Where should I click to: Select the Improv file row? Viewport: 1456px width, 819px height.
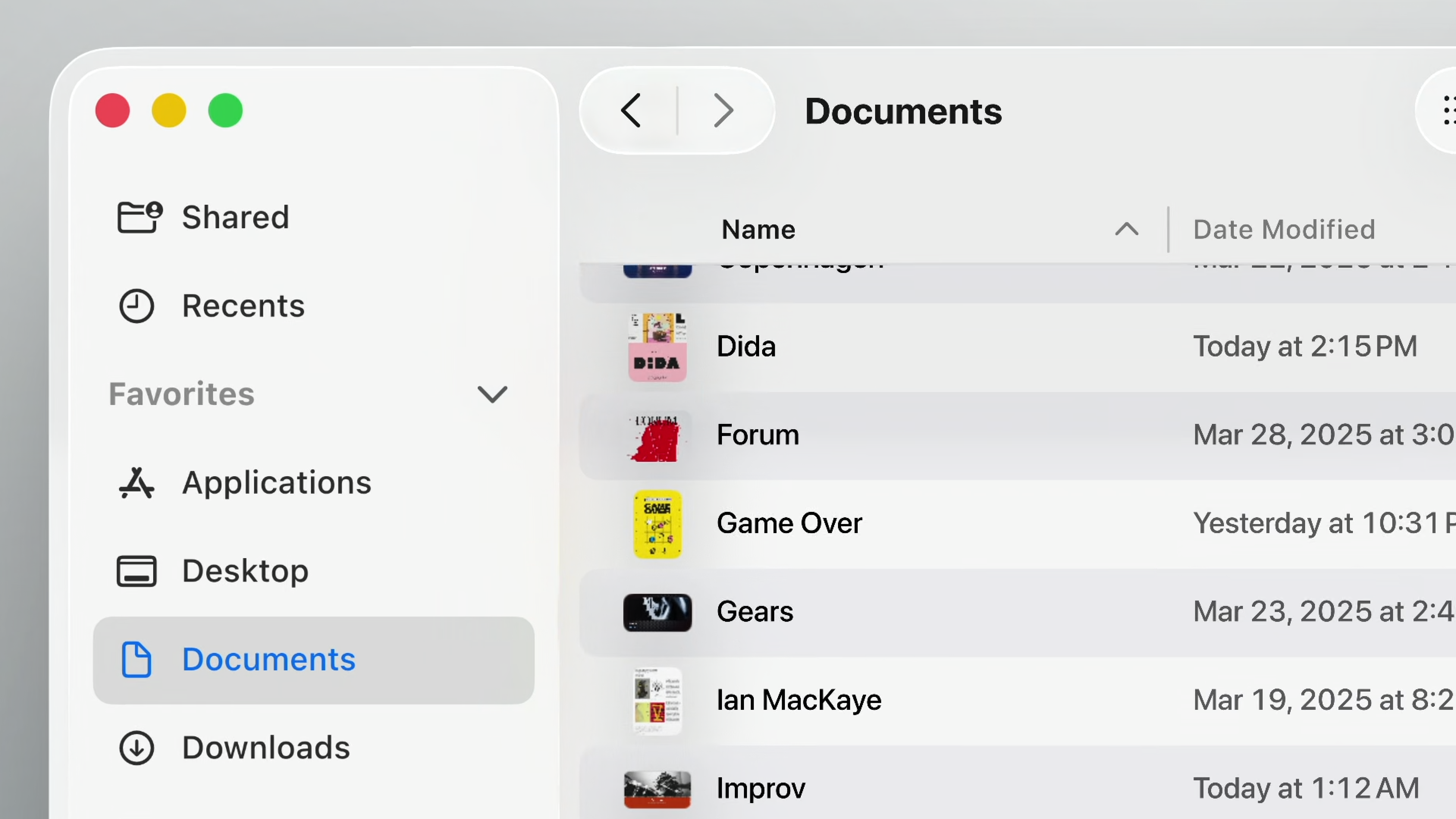click(x=760, y=788)
